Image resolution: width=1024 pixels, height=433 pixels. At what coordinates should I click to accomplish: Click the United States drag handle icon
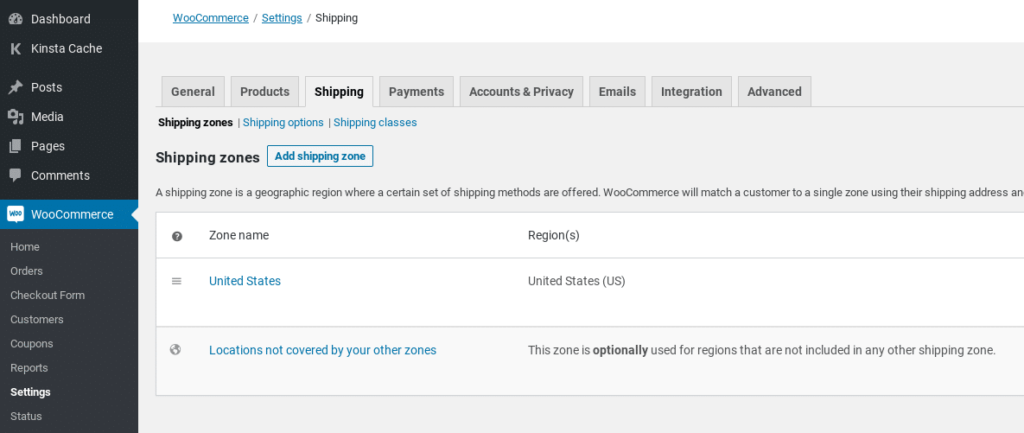pyautogui.click(x=177, y=281)
